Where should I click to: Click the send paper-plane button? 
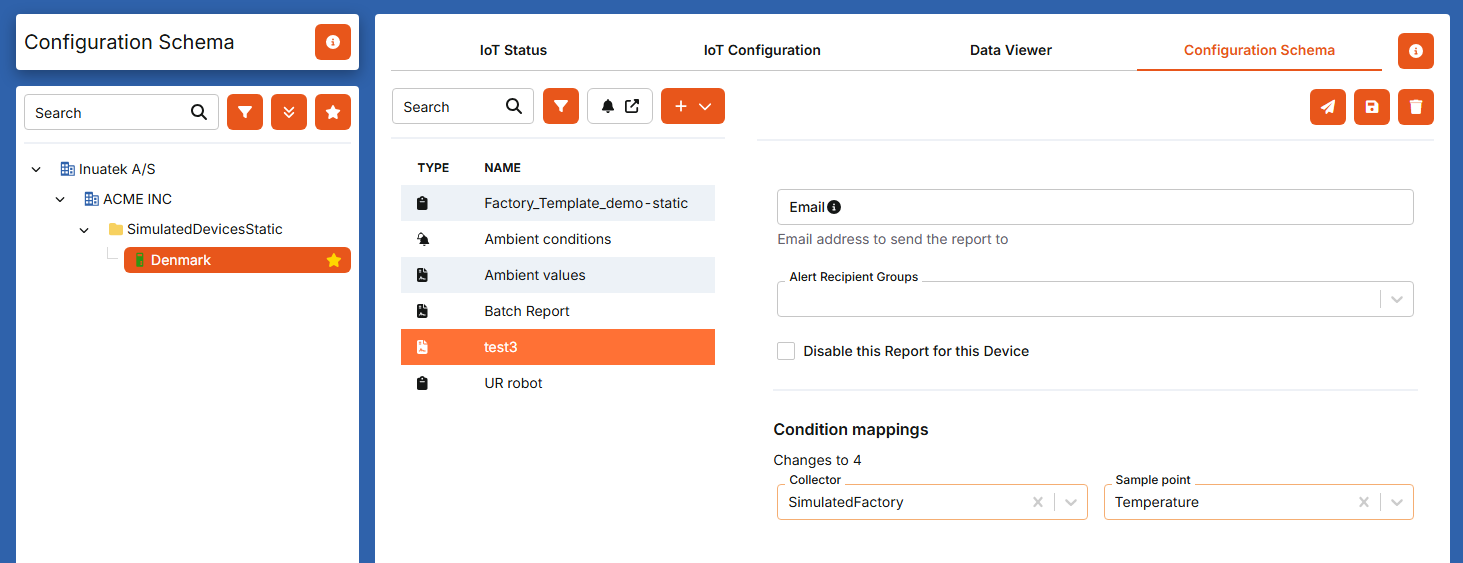(1328, 107)
